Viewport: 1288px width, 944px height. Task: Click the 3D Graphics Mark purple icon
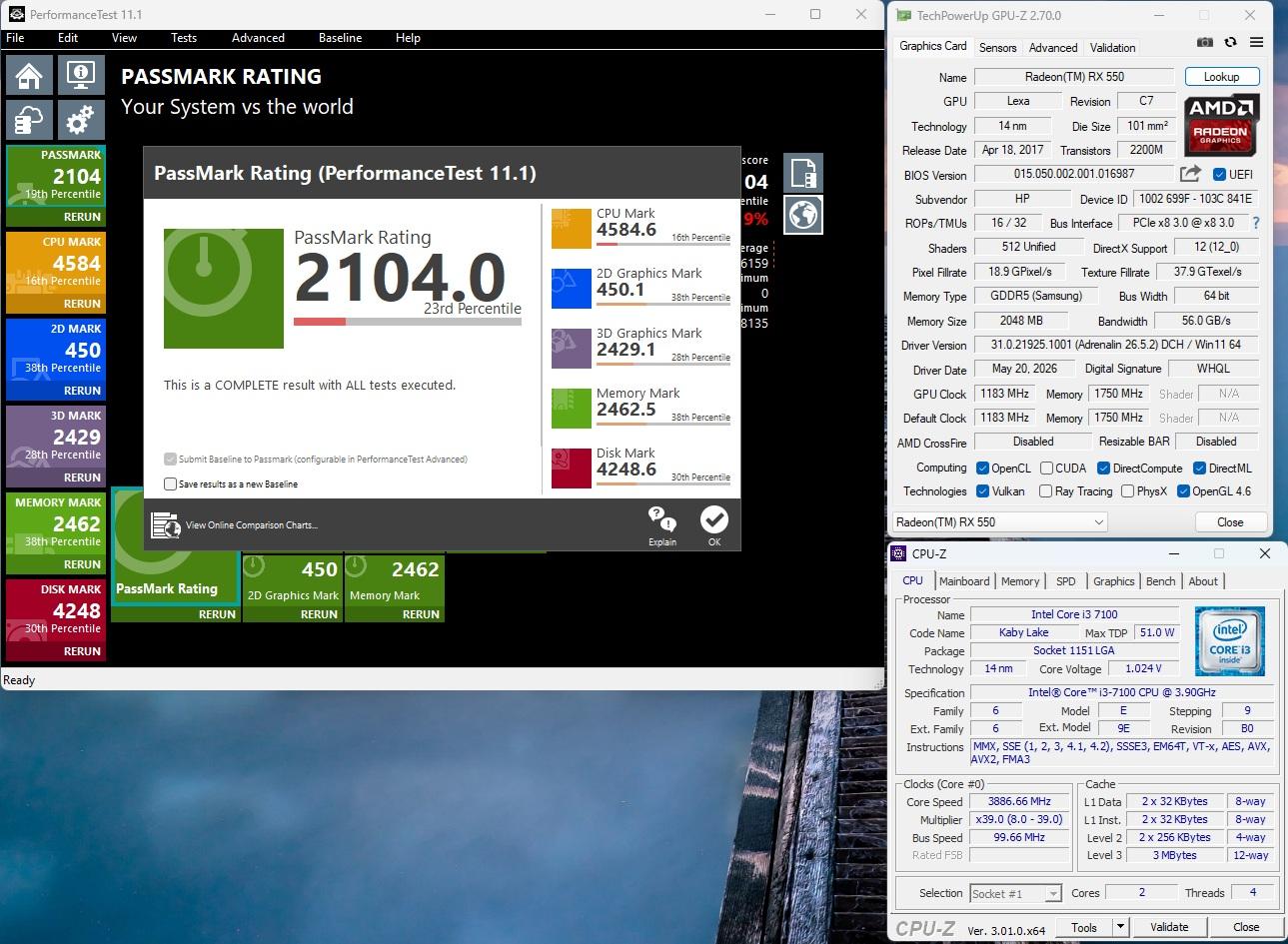(x=572, y=349)
